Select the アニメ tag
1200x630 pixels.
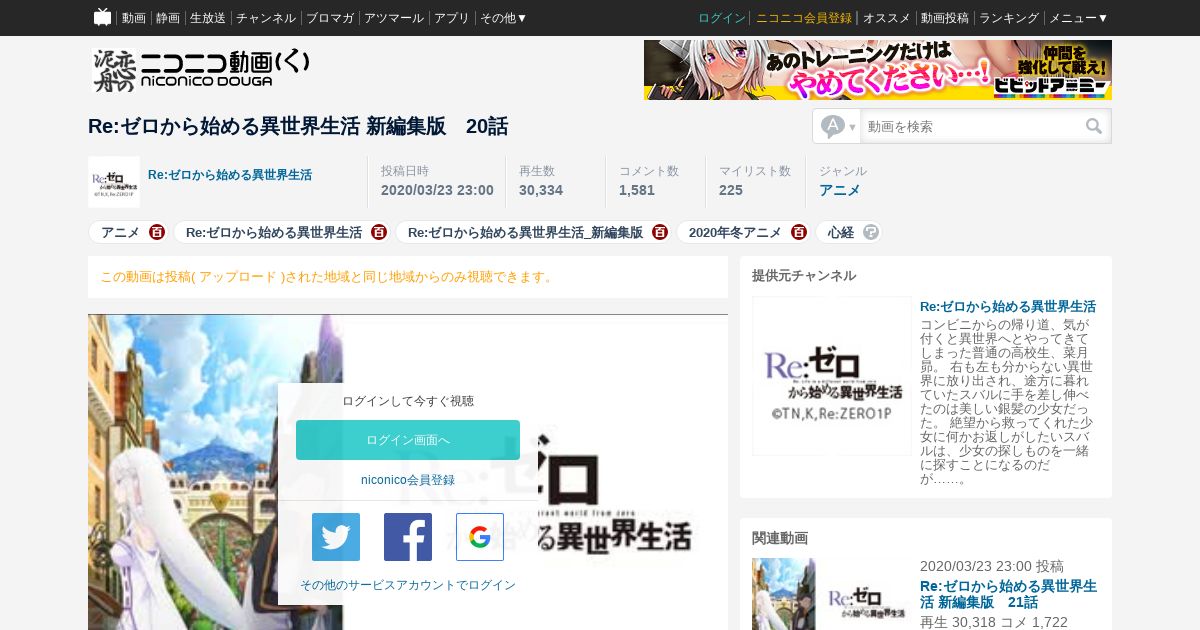pyautogui.click(x=120, y=232)
